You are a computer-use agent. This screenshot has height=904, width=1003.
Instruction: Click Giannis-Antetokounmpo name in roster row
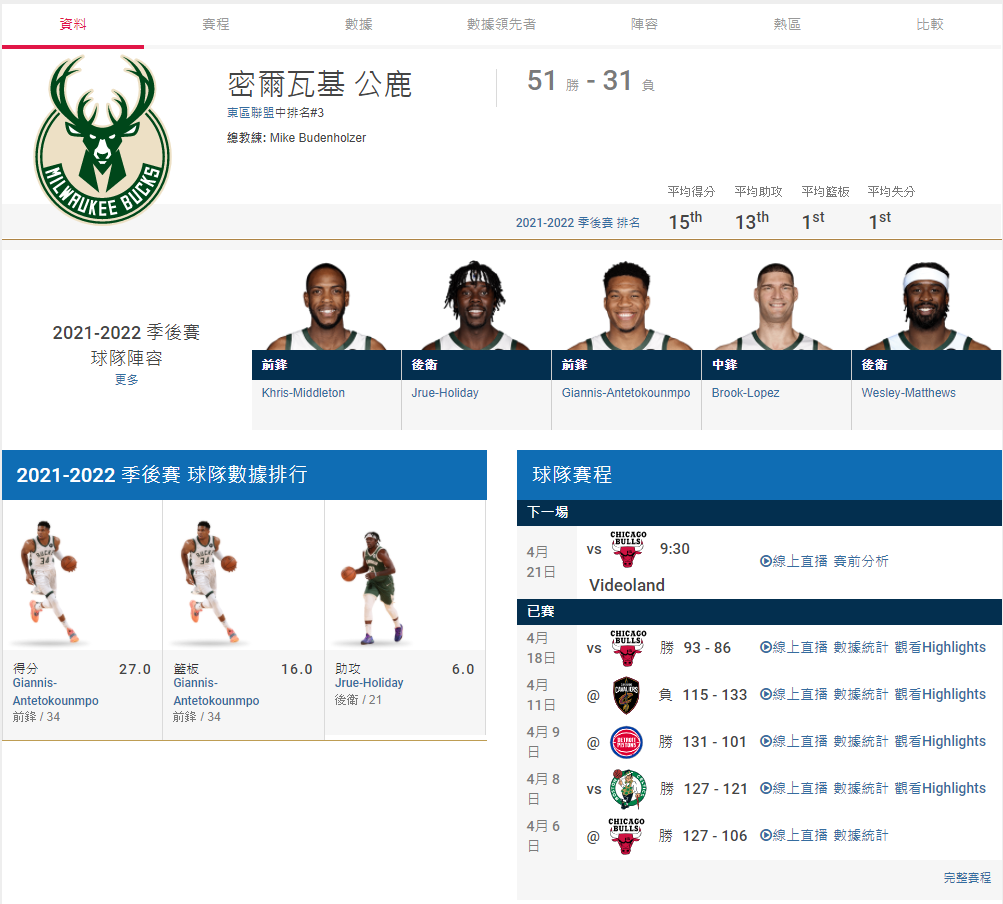point(626,393)
